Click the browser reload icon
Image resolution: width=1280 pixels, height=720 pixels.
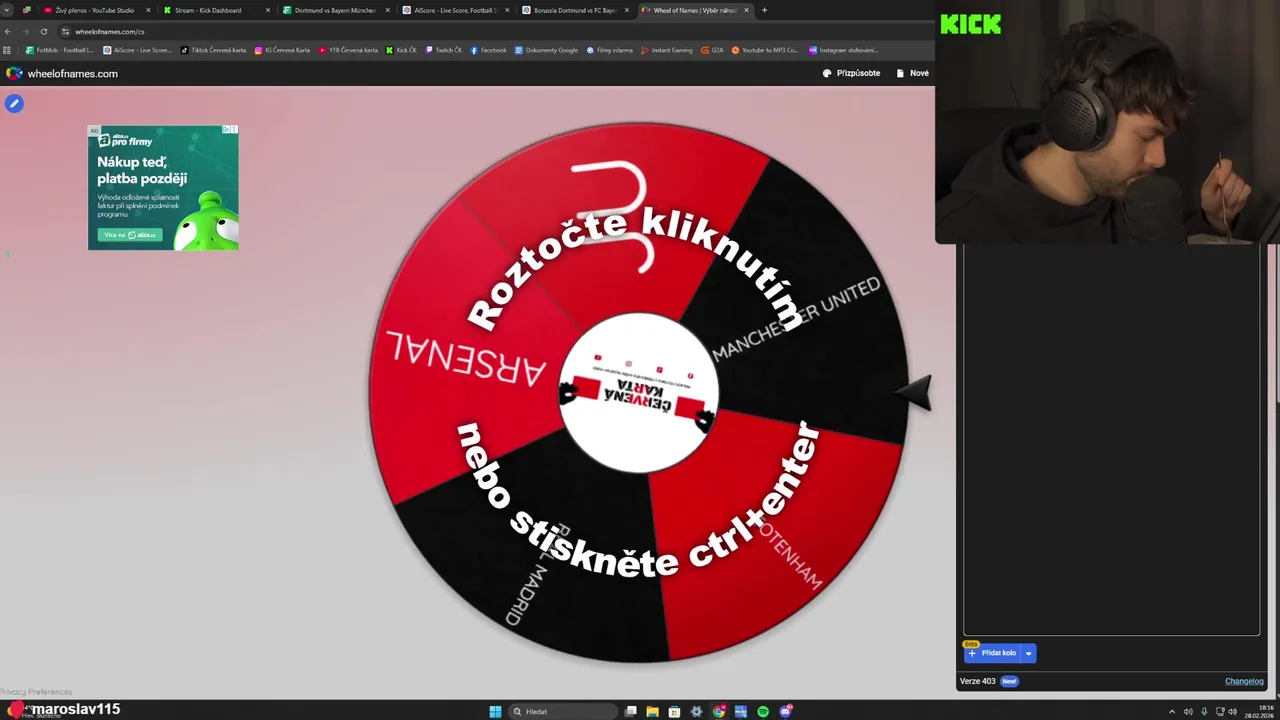pyautogui.click(x=43, y=31)
